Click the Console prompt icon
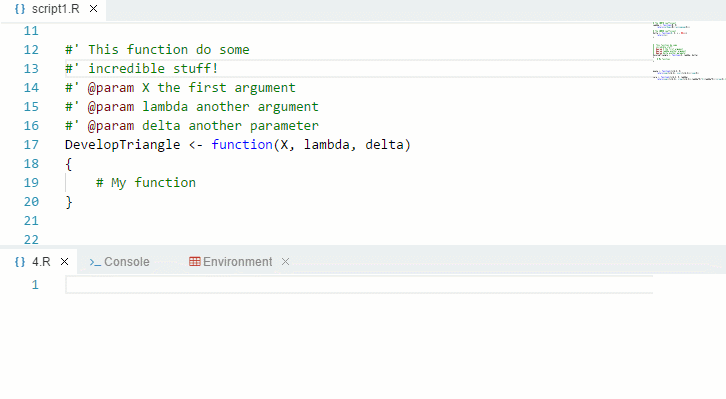This screenshot has height=399, width=726. point(95,262)
